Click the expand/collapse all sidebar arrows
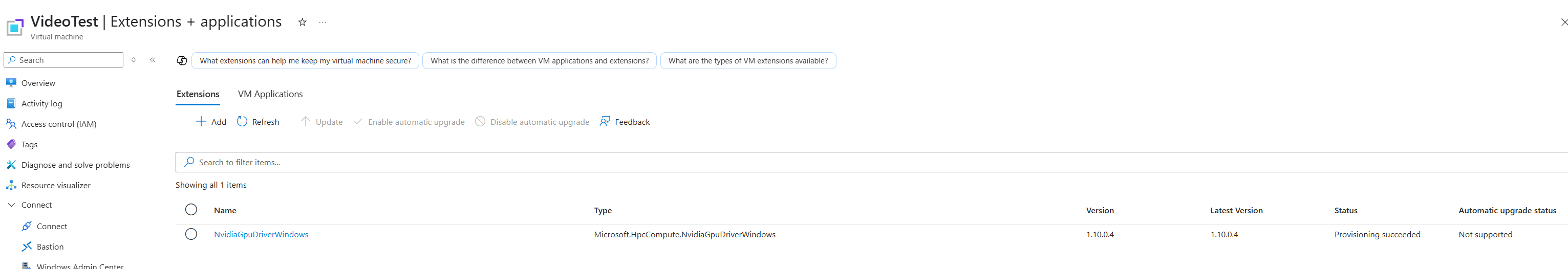Screen dimensions: 1568x269 pos(133,60)
